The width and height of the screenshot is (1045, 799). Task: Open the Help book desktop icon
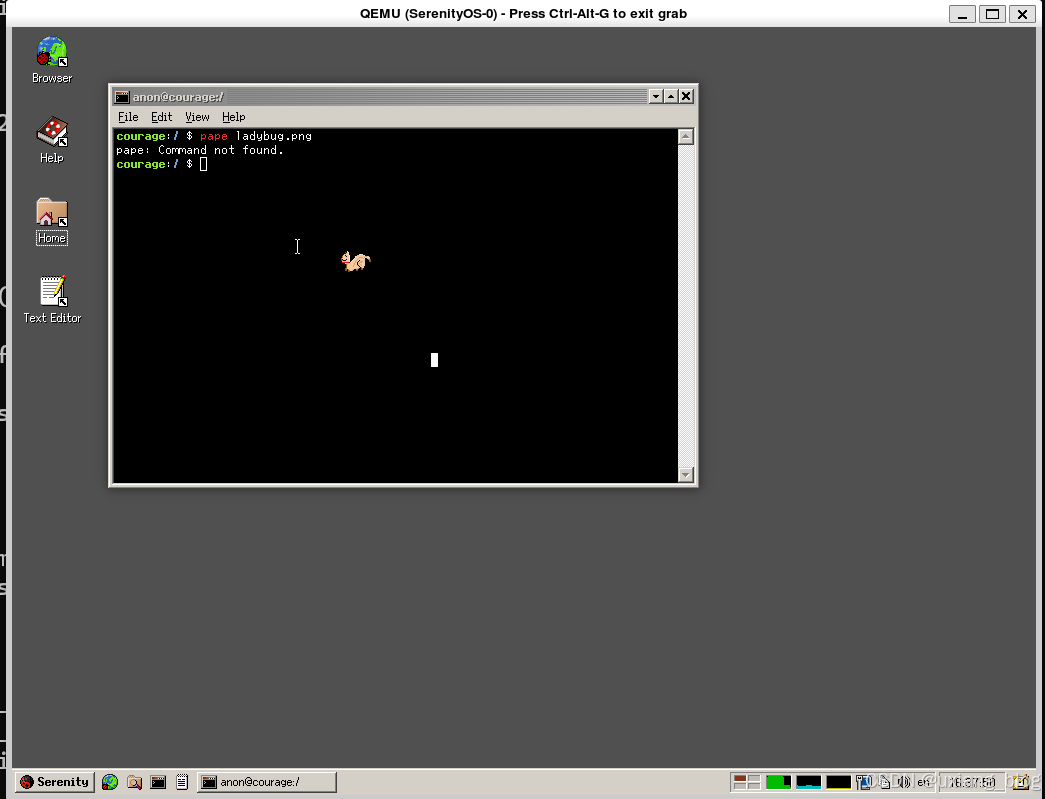coord(52,140)
